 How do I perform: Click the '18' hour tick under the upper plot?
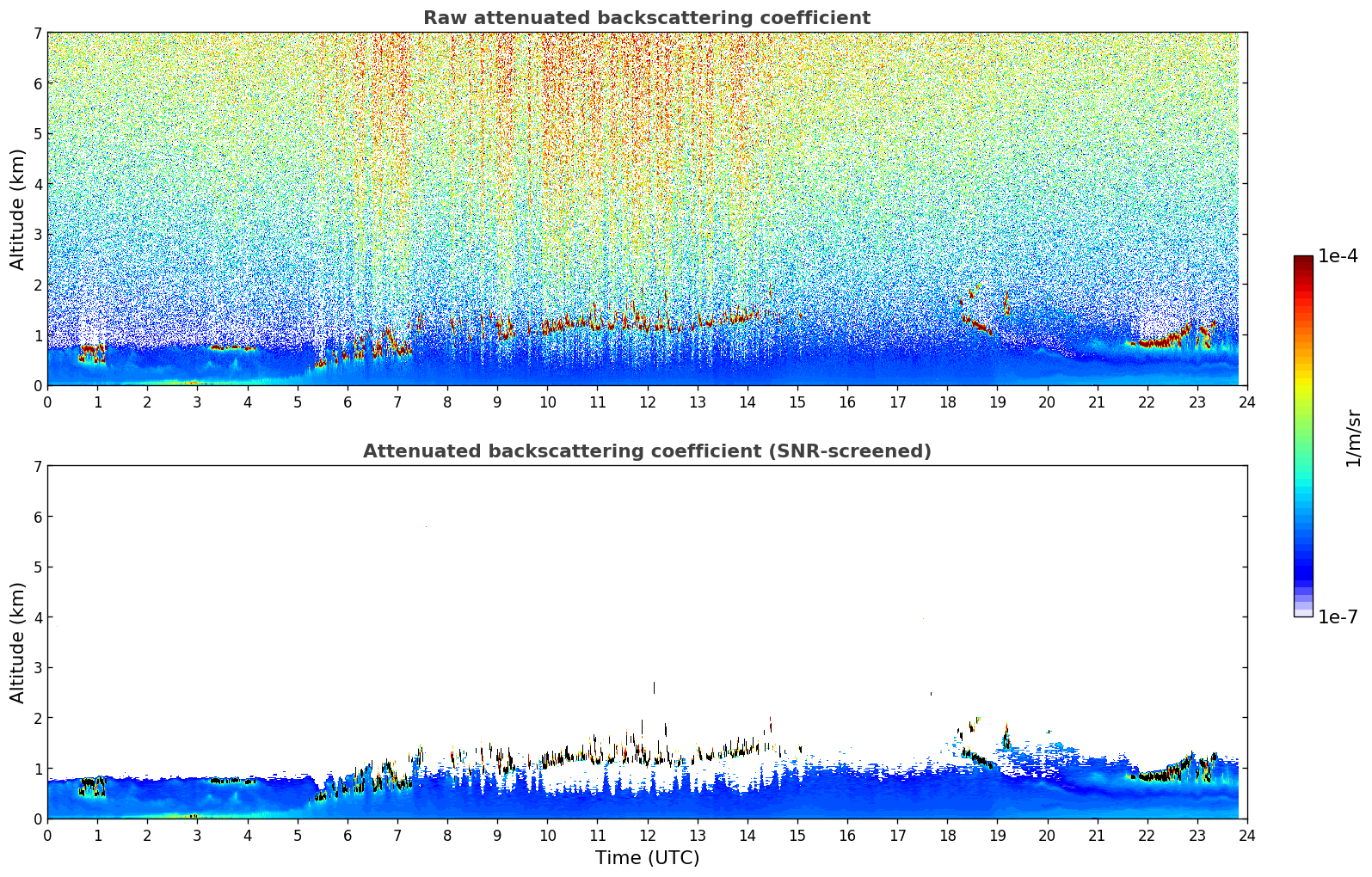[947, 402]
